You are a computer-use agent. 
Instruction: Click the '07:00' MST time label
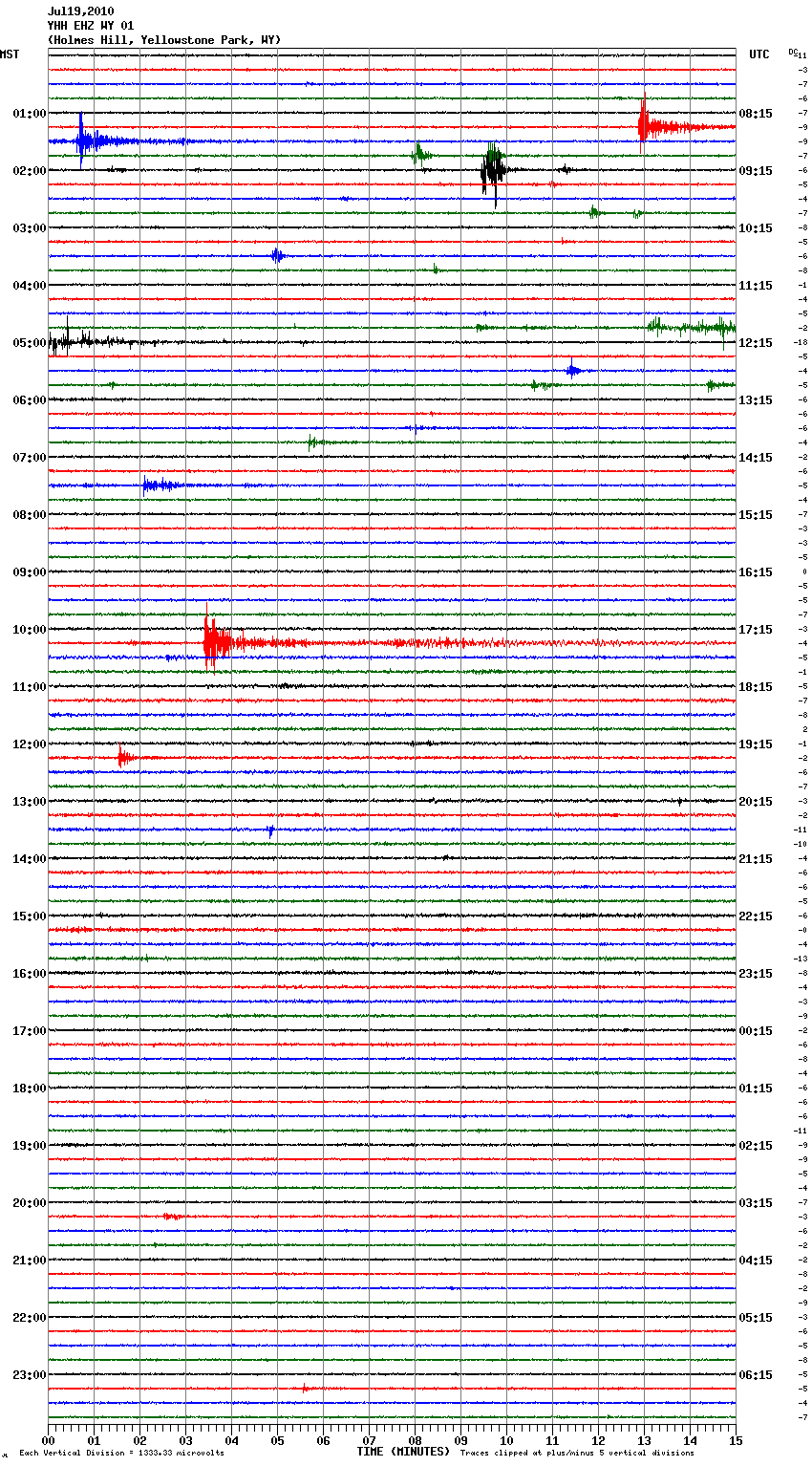pyautogui.click(x=30, y=458)
